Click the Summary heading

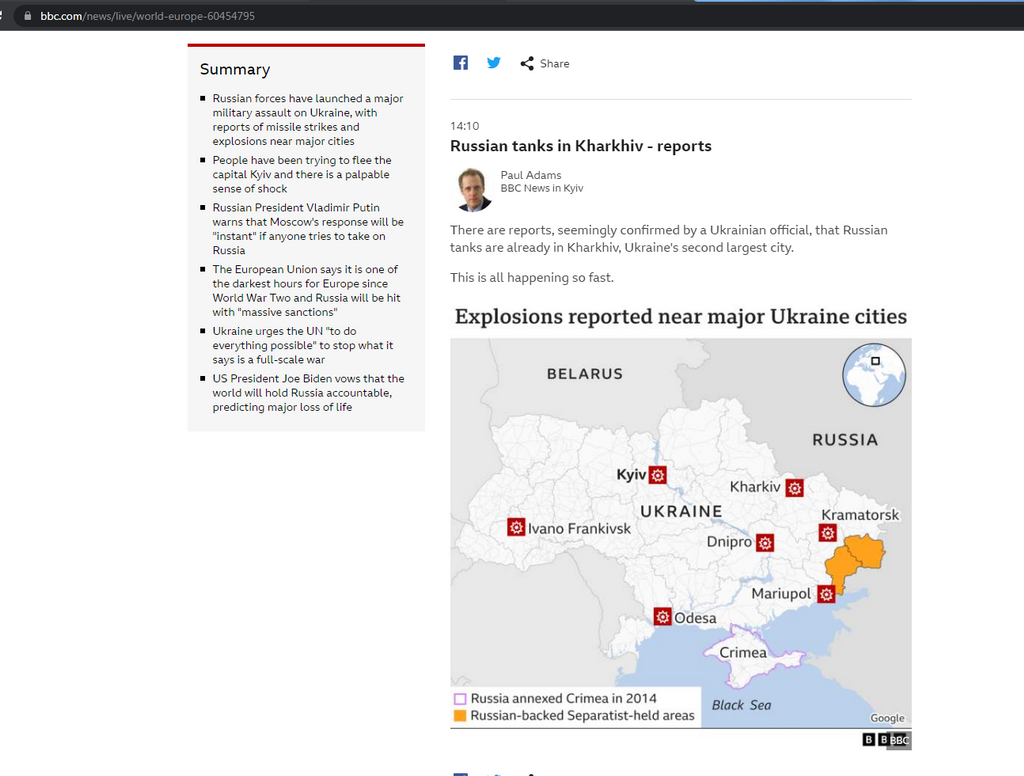(x=235, y=69)
